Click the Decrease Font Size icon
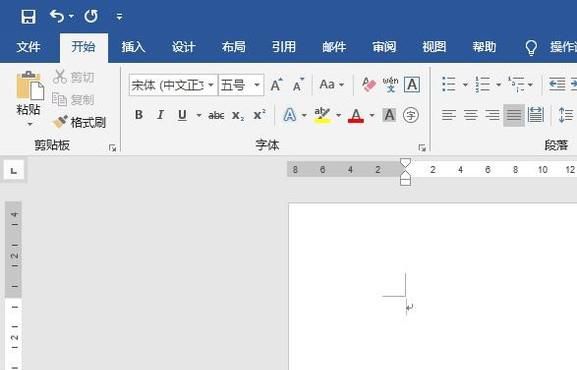This screenshot has width=577, height=370. pos(298,85)
